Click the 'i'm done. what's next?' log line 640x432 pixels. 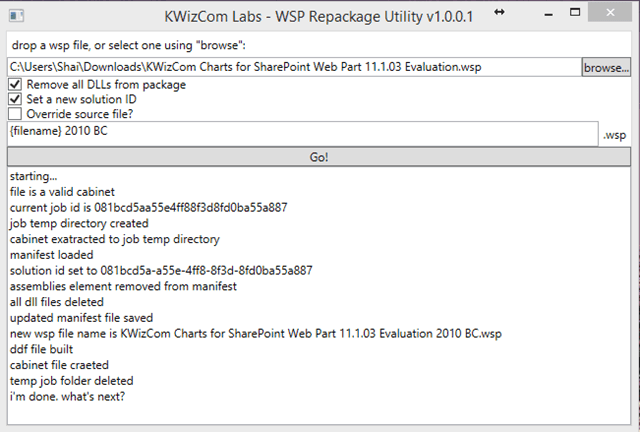tap(67, 396)
